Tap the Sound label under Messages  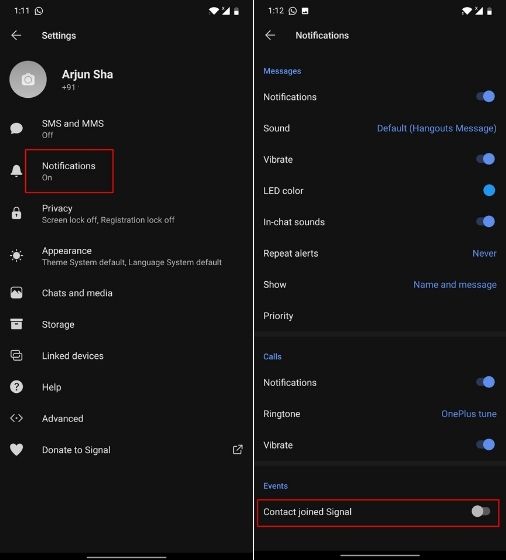pos(276,128)
